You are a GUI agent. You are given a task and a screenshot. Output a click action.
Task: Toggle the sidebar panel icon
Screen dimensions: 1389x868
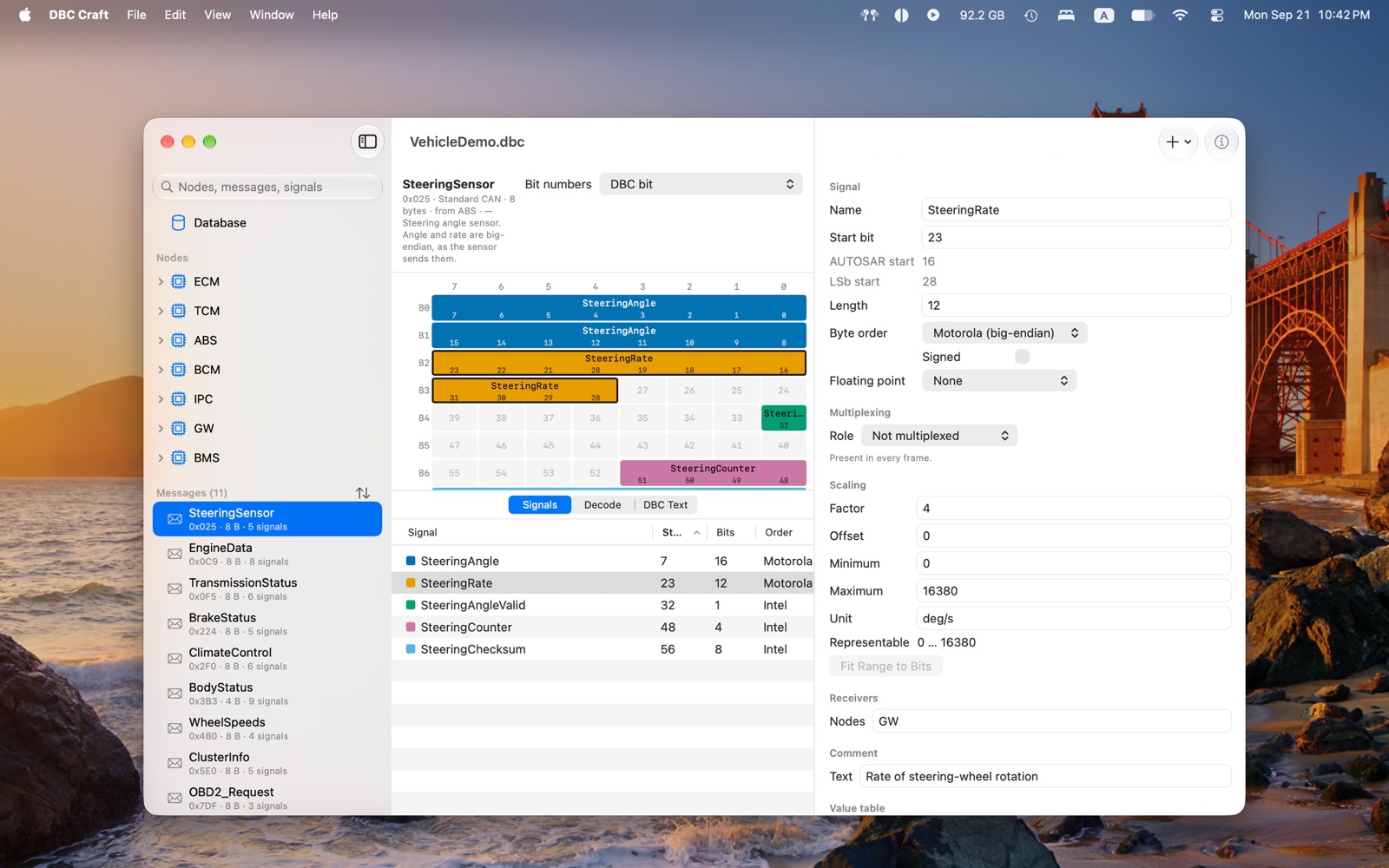[367, 141]
